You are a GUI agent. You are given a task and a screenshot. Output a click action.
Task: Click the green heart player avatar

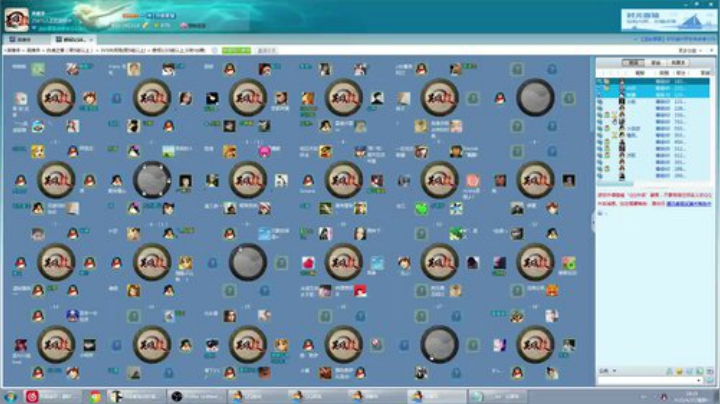421,209
